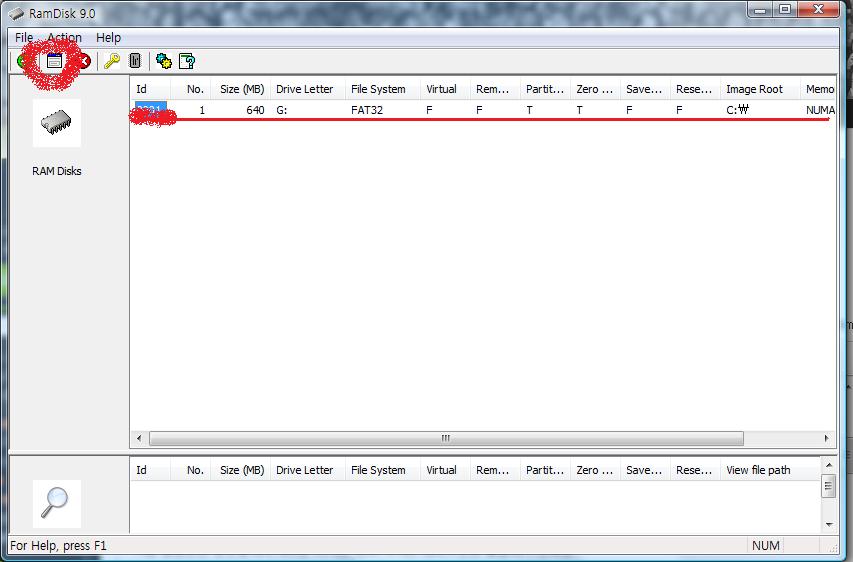Click the top table Size (MB) header
The image size is (853, 562).
tap(240, 89)
